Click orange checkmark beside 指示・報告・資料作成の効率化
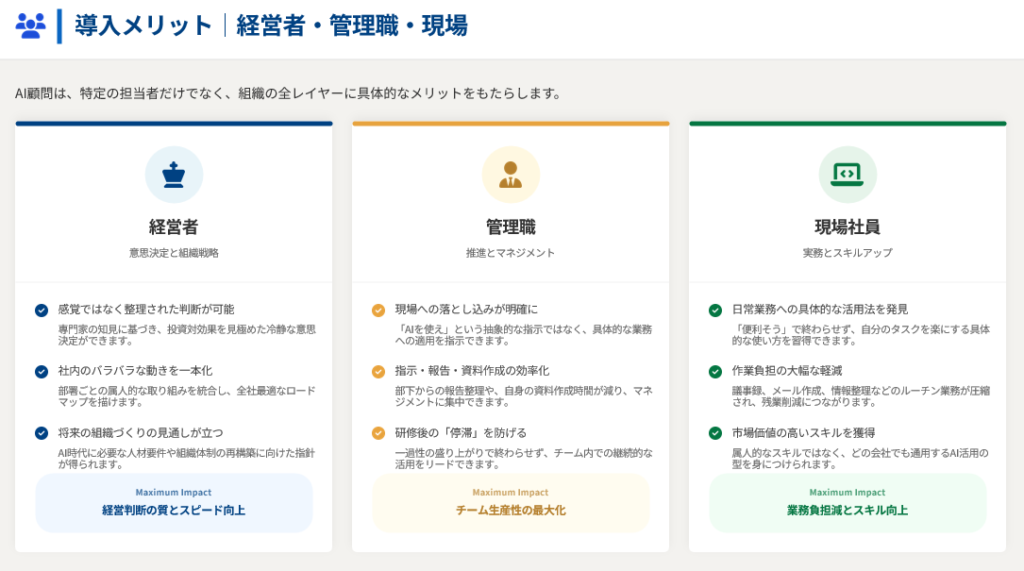 pos(378,371)
